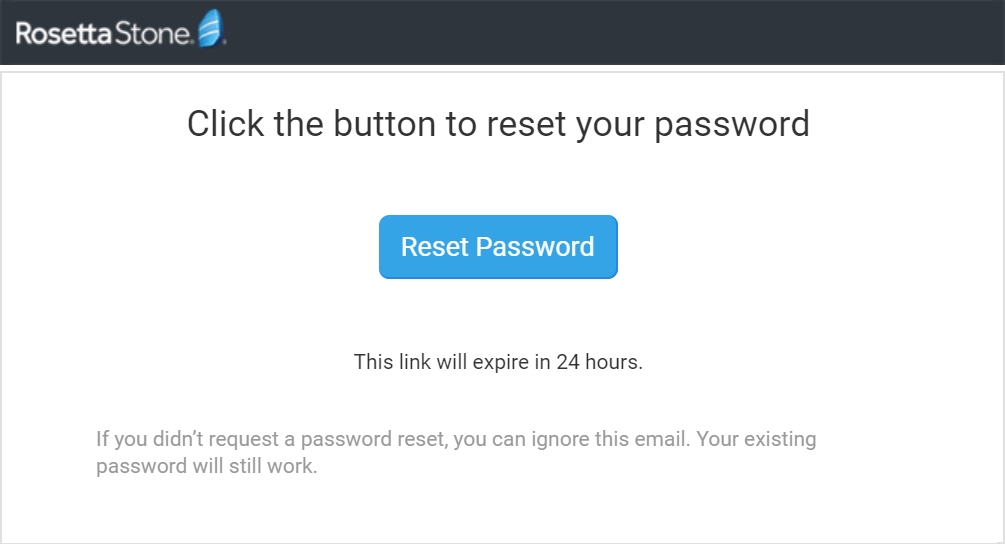Click the "24 hours" text
The width and height of the screenshot is (1005, 544).
599,362
